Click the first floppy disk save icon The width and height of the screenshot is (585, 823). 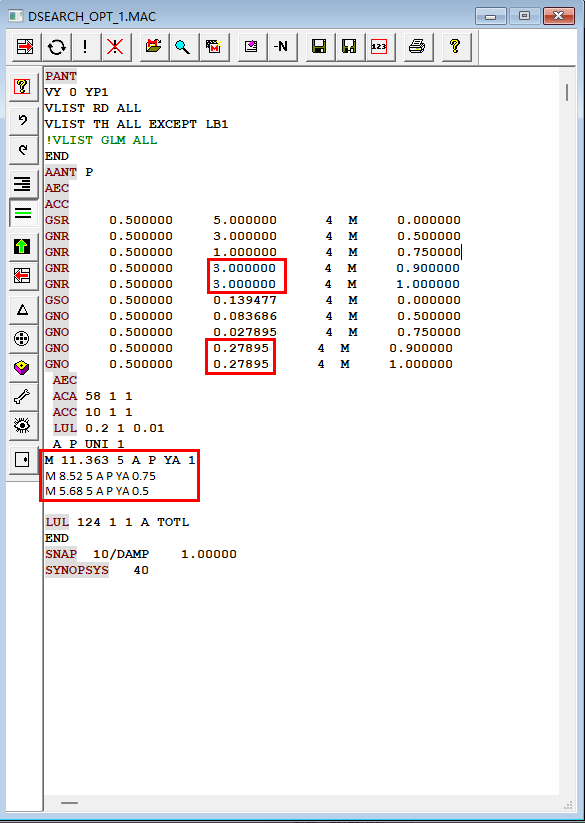[x=319, y=47]
